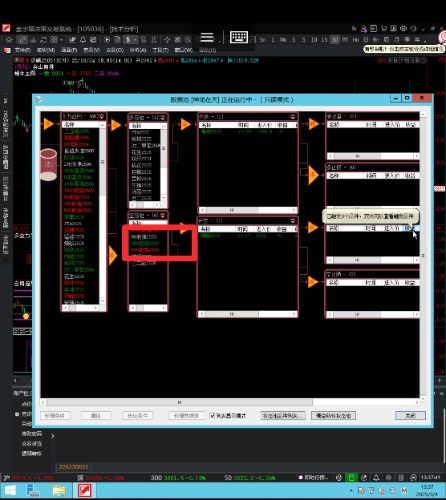Select the 5 minute period button

coord(304,40)
